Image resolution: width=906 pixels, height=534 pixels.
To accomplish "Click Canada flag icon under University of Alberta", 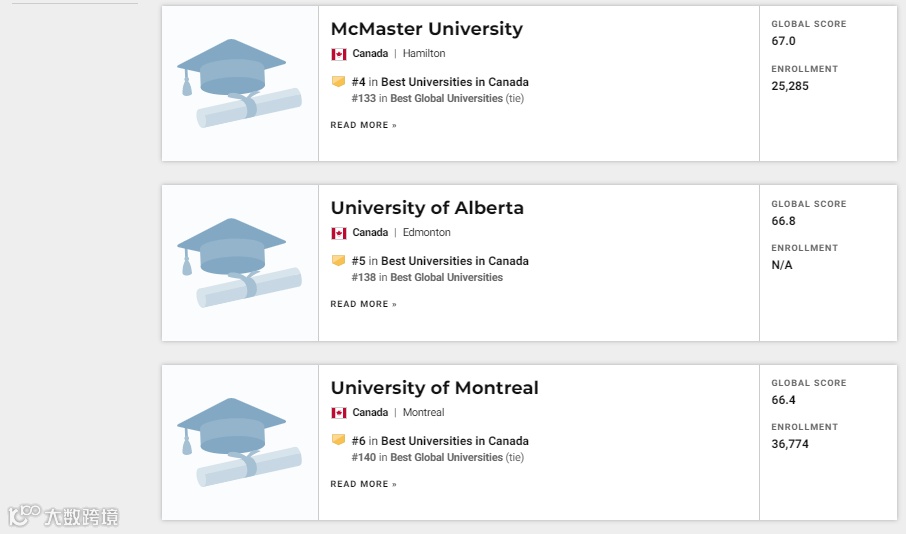I will point(339,233).
